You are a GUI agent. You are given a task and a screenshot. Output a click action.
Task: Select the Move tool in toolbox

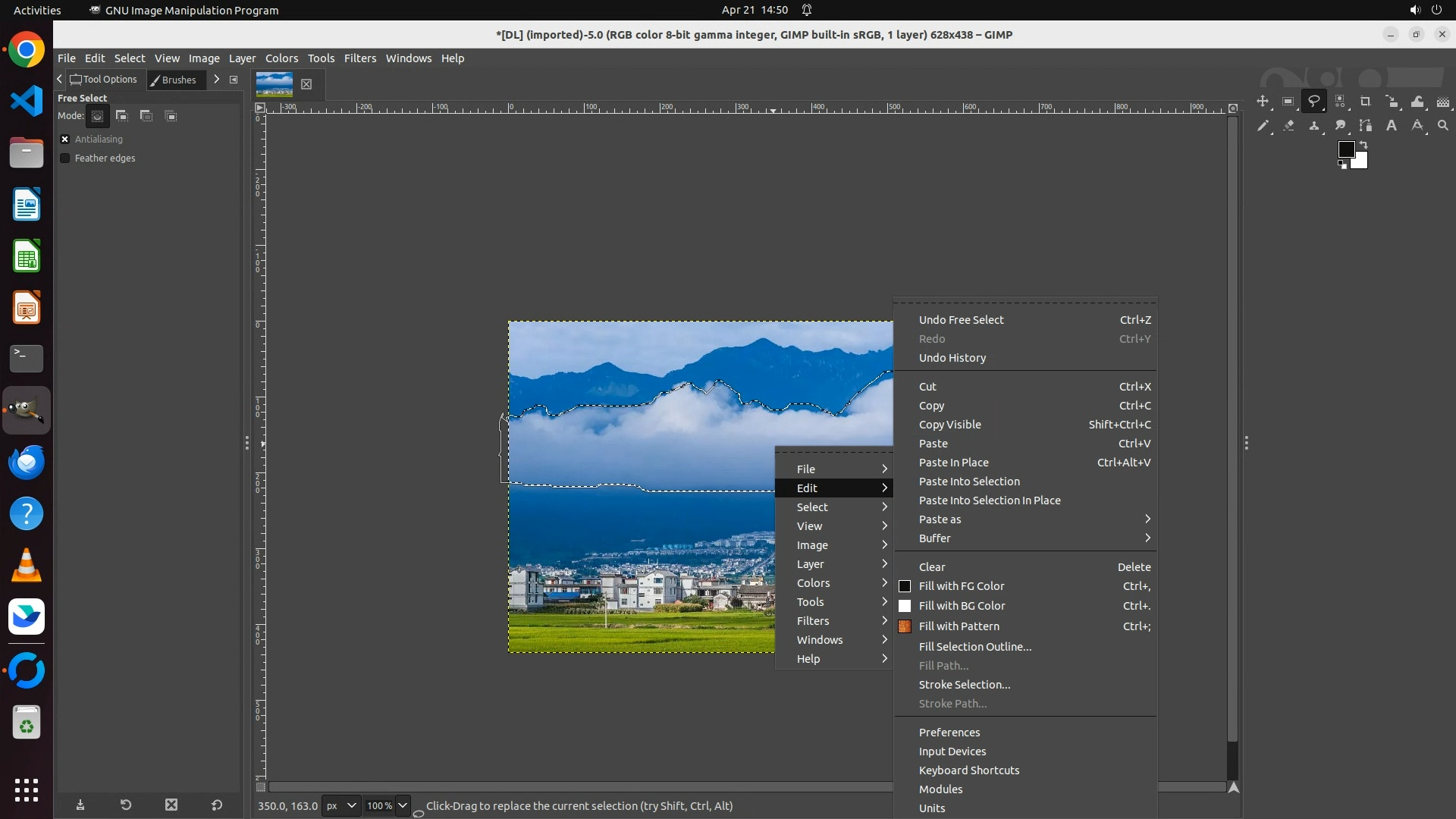pyautogui.click(x=1263, y=102)
